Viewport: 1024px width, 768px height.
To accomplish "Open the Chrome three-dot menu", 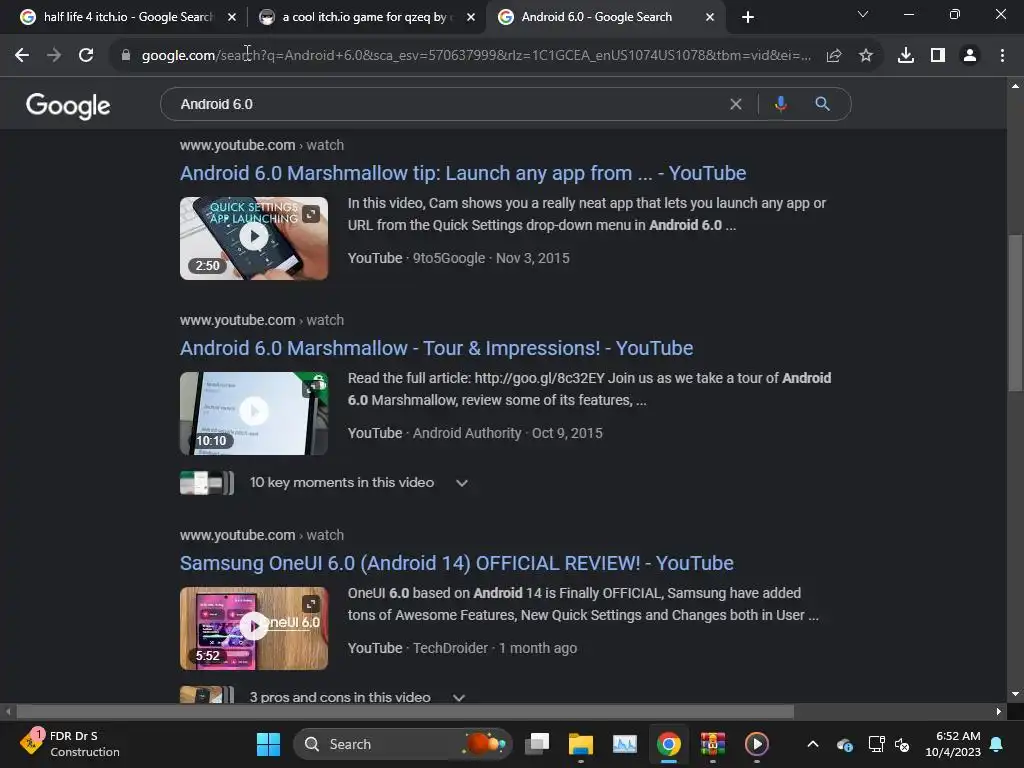I will [x=1002, y=56].
